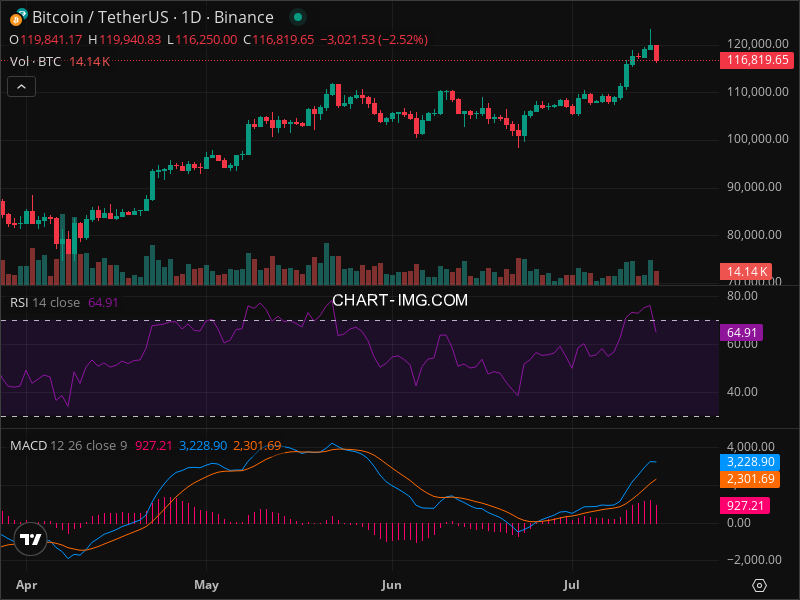Click the 1D interval label
The image size is (800, 600).
tap(191, 17)
